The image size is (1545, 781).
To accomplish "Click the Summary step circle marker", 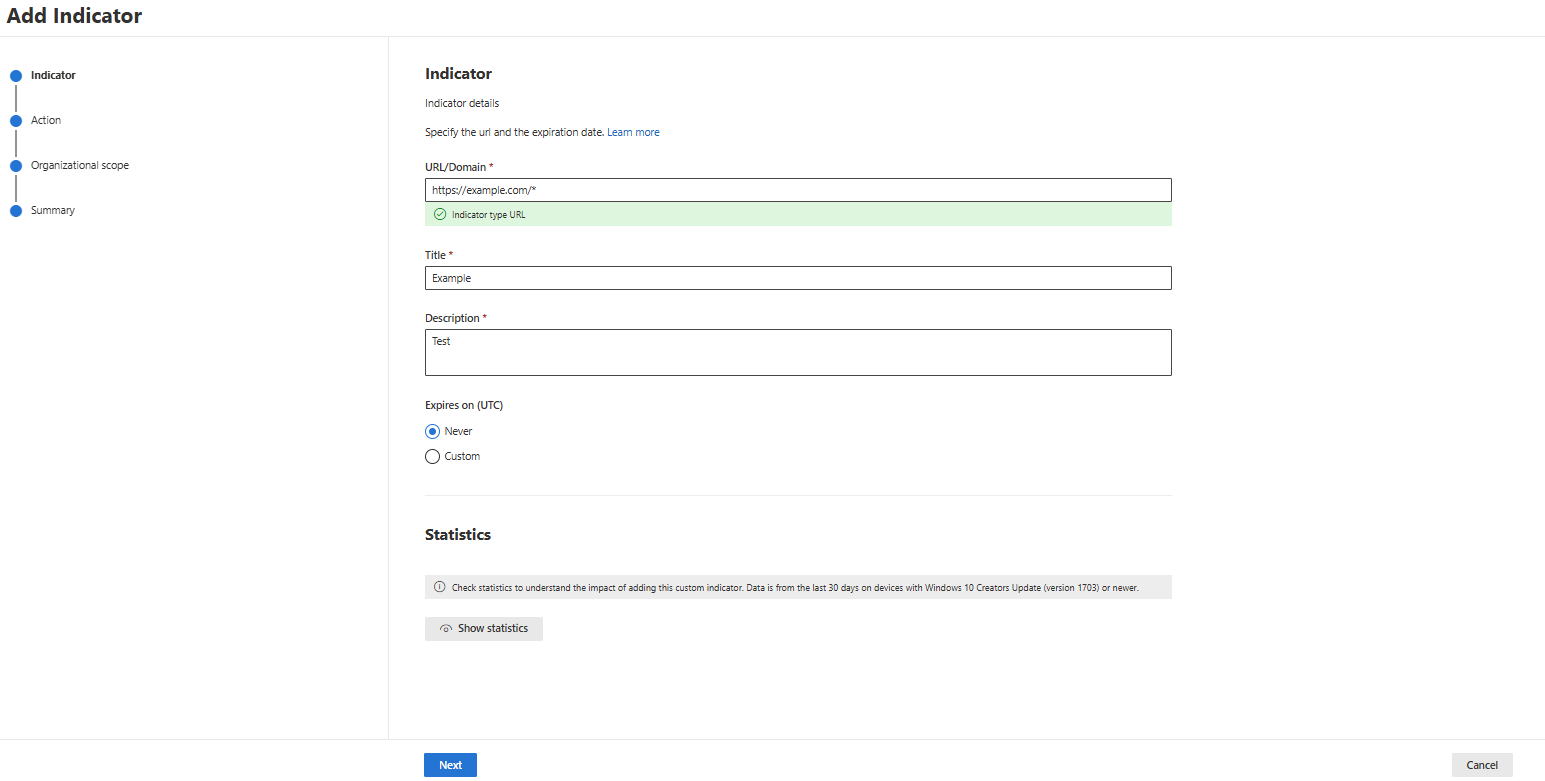I will pos(16,211).
